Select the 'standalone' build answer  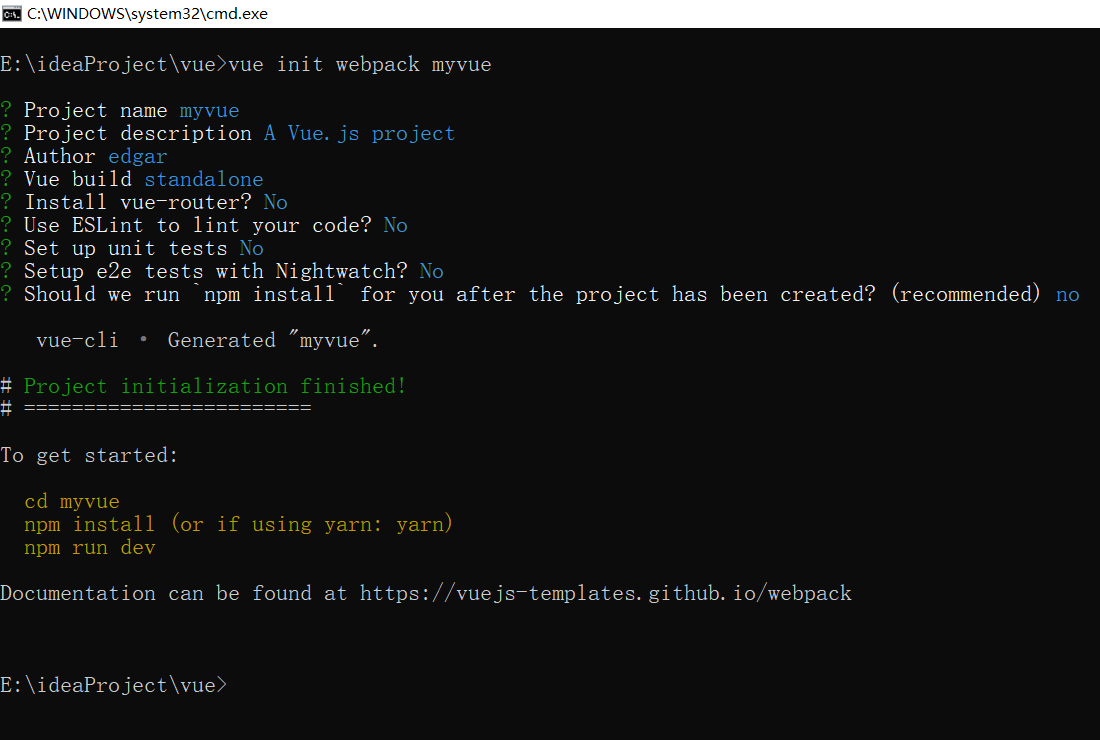point(203,180)
